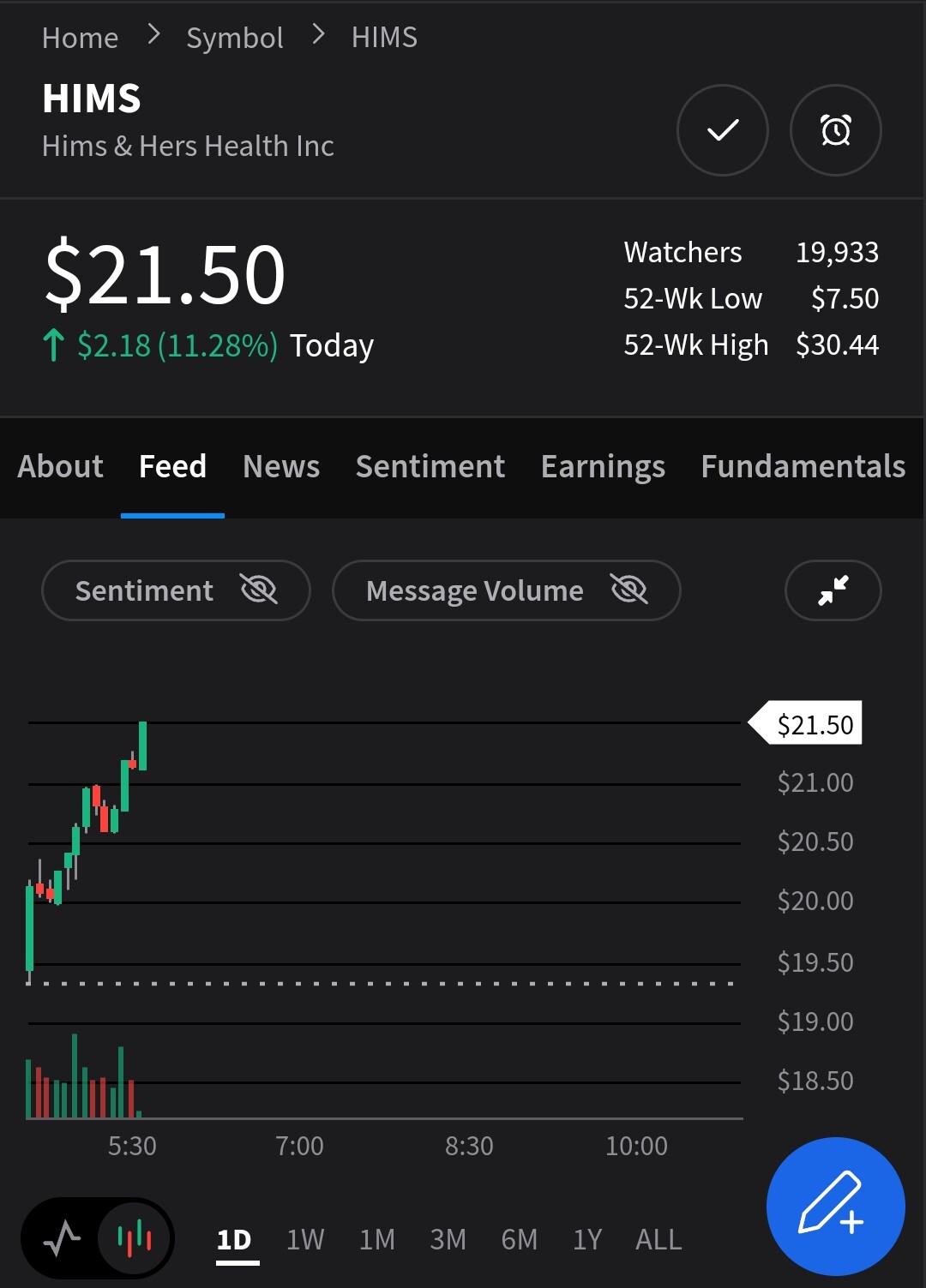The width and height of the screenshot is (926, 1288).
Task: Compose a new post with pencil button
Action: coord(836,1207)
